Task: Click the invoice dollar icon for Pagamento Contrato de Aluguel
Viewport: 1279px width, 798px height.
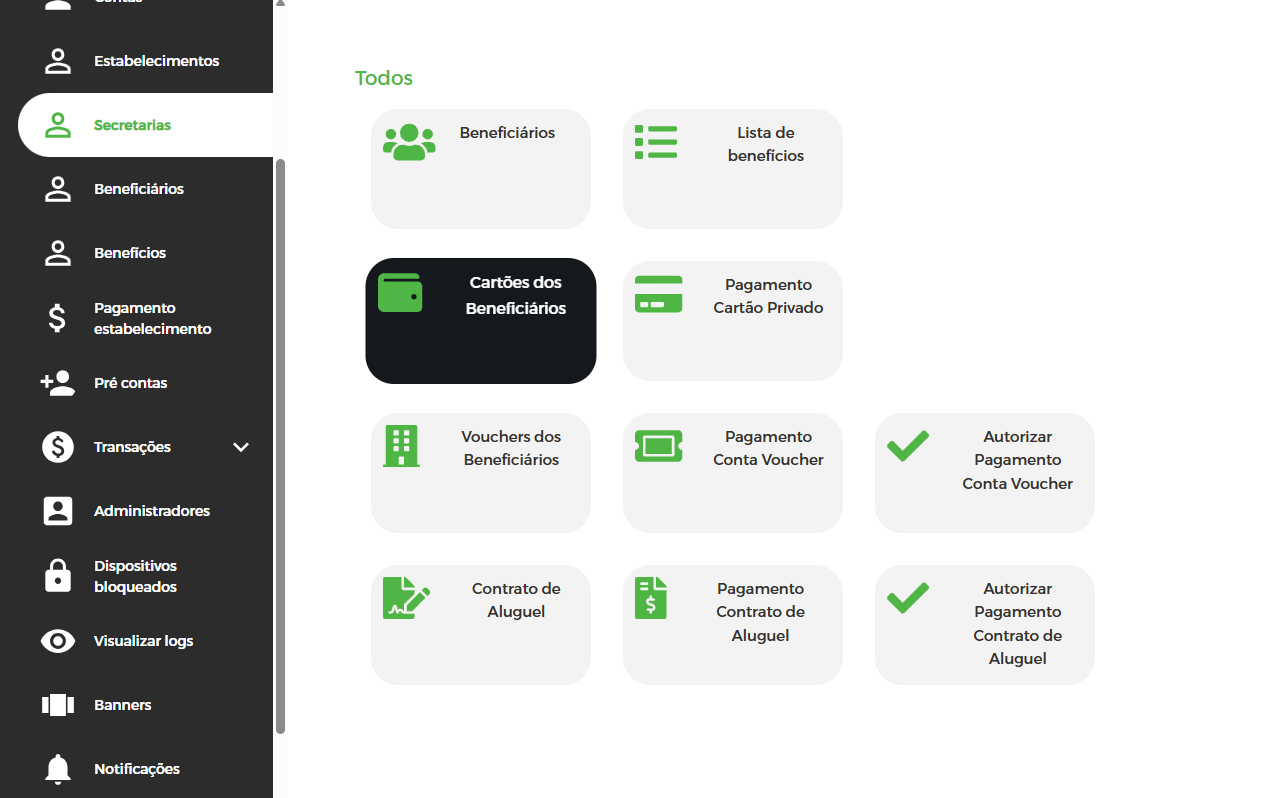Action: 651,598
